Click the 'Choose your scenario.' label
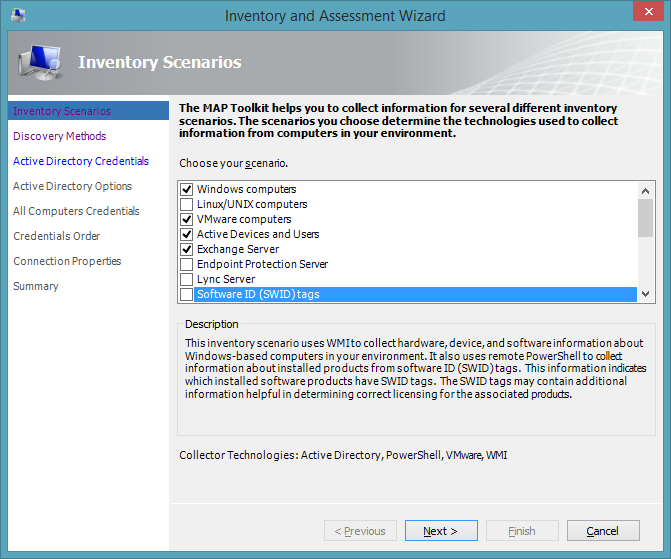Image resolution: width=671 pixels, height=559 pixels. [x=233, y=163]
